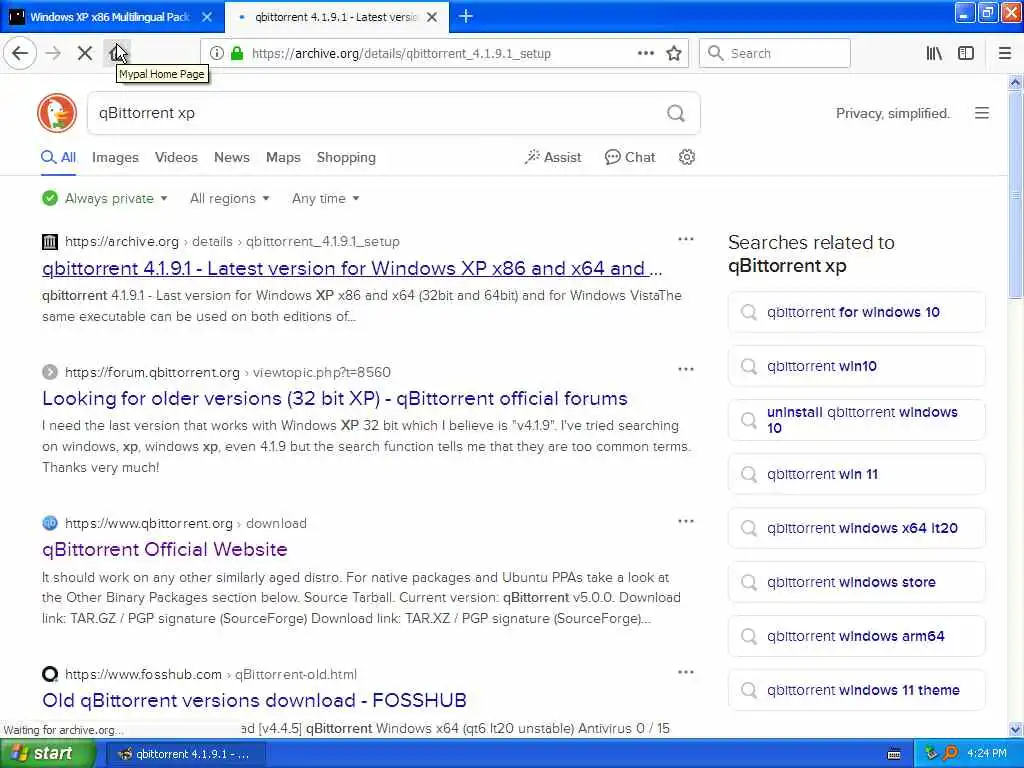The image size is (1024, 768).
Task: Select the All results tab
Action: (x=59, y=157)
